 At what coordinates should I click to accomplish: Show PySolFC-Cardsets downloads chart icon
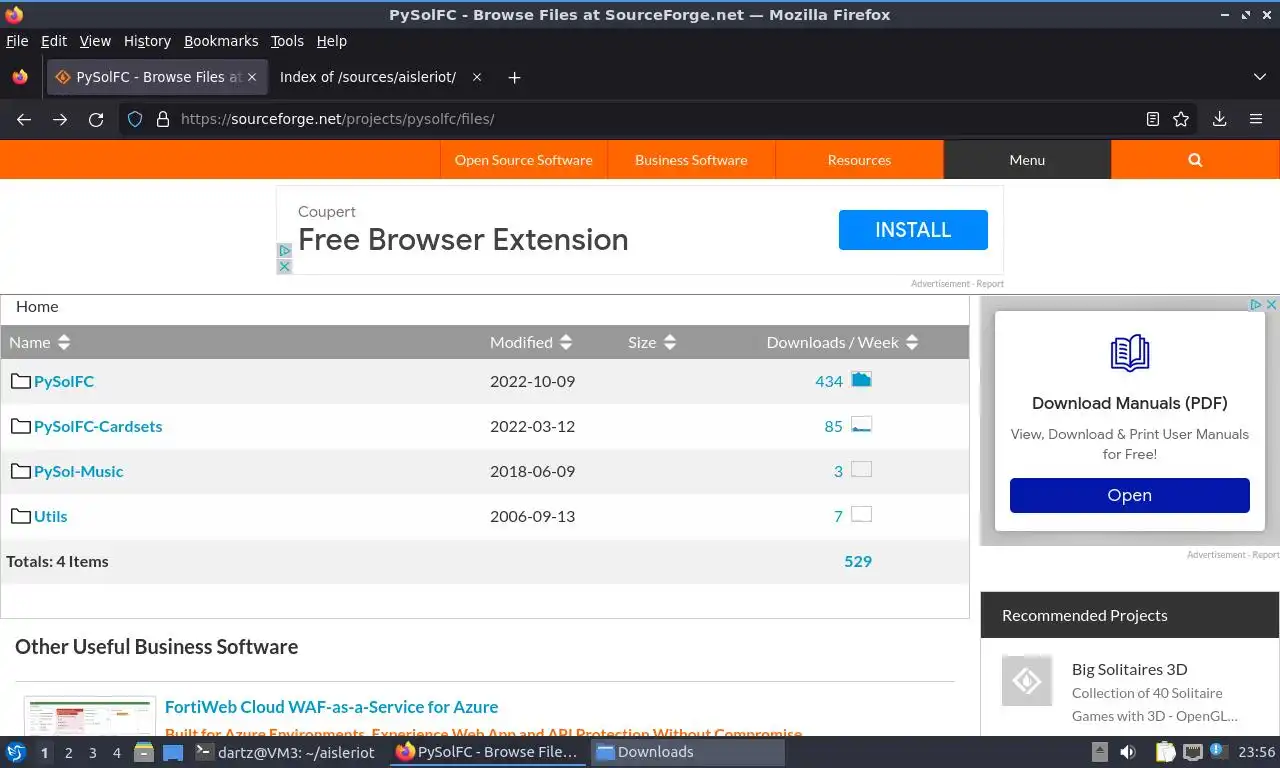click(x=861, y=424)
